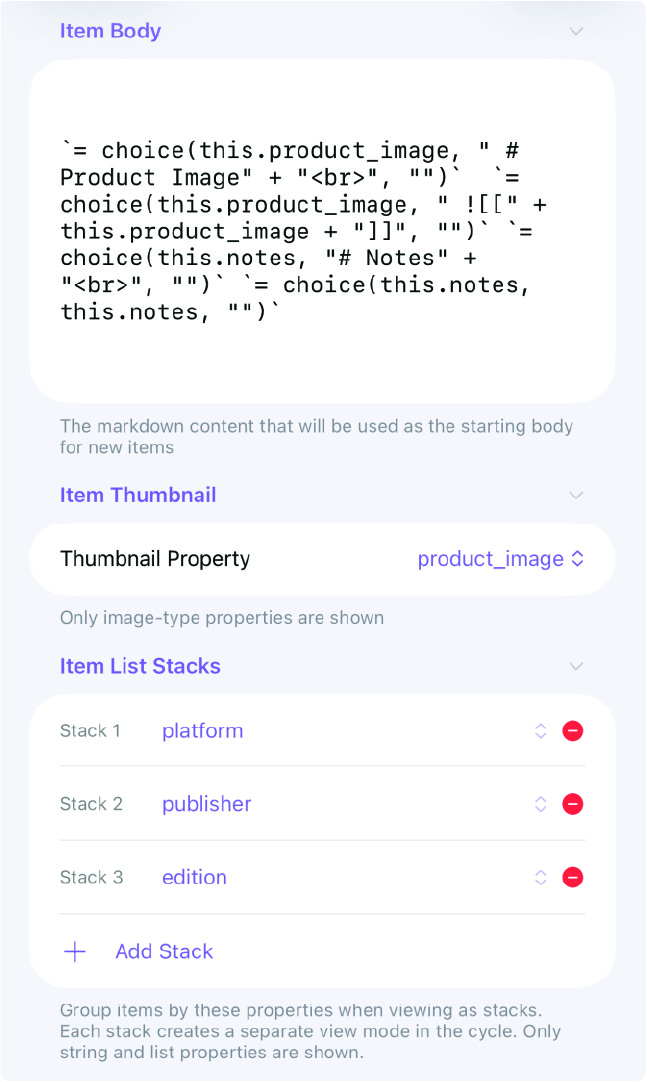Viewport: 647px width, 1082px height.
Task: Click the stepper arrows on the edition selector
Action: click(x=540, y=877)
